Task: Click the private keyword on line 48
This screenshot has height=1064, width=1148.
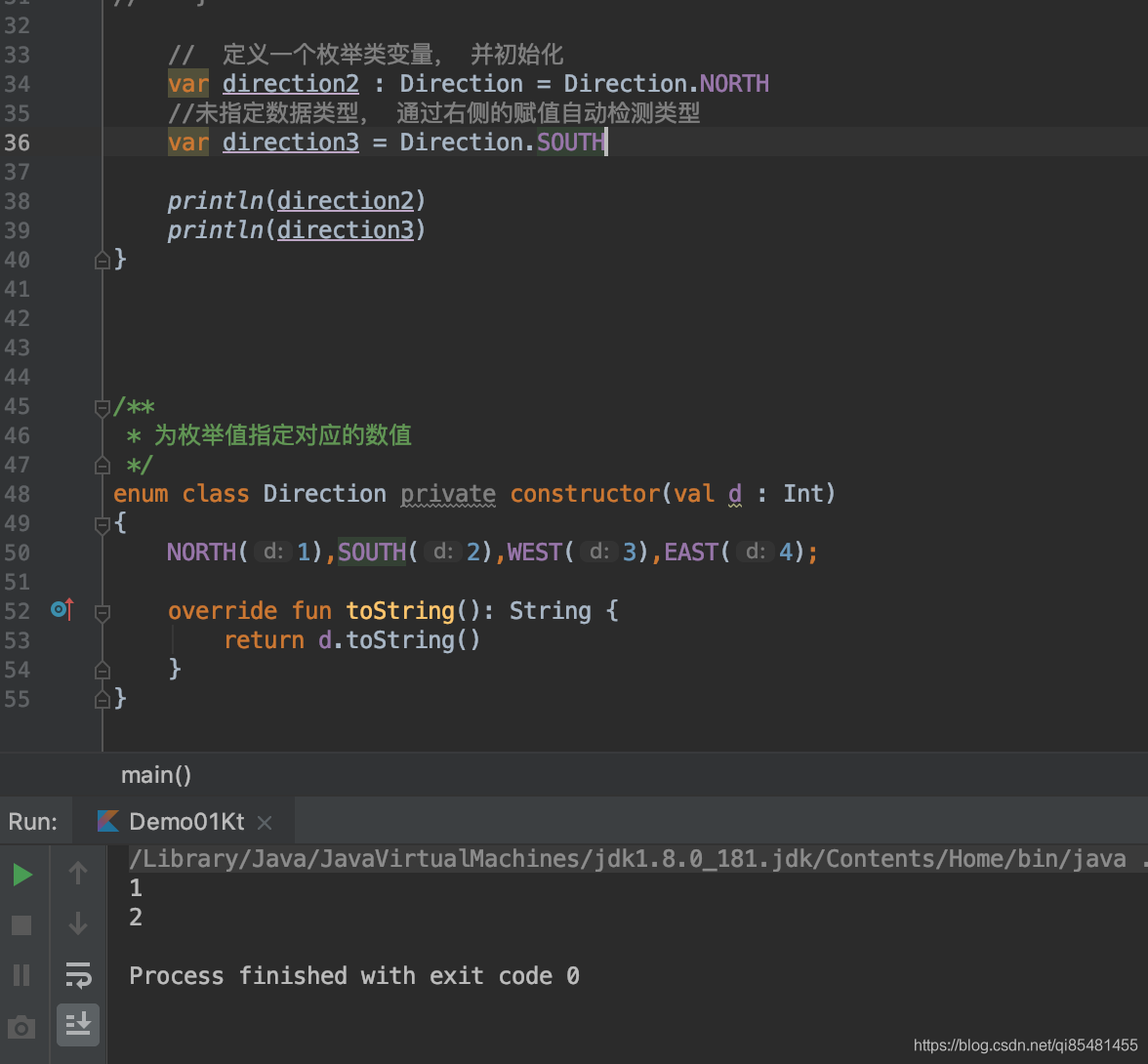Action: pyautogui.click(x=448, y=494)
